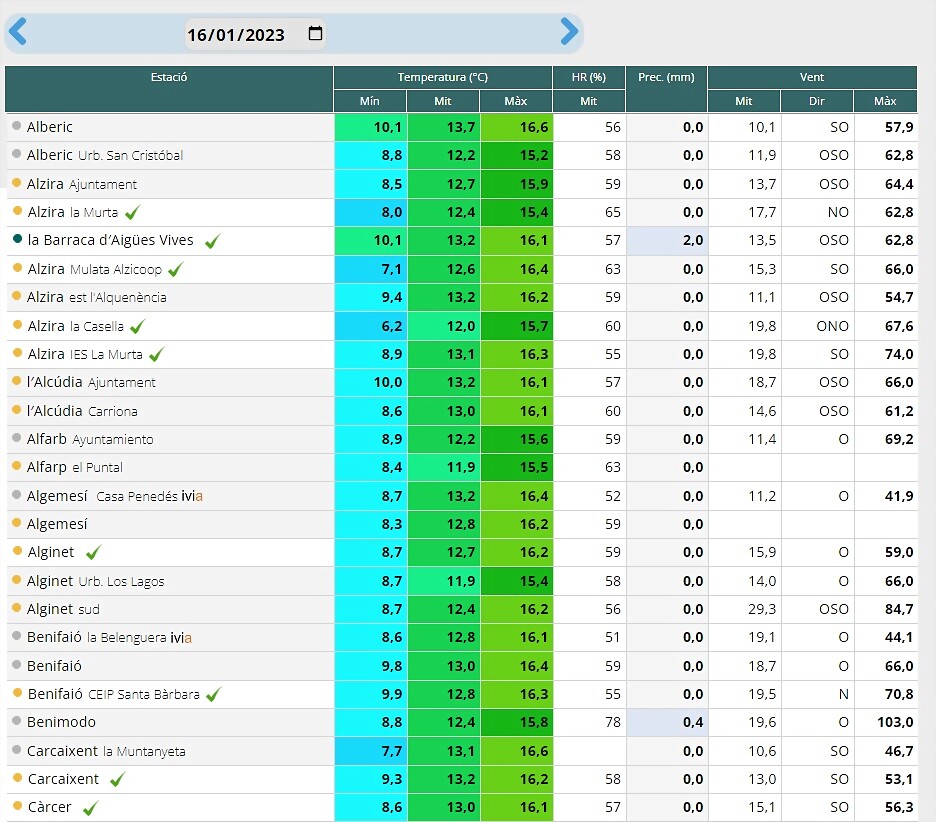
Task: Advance to the next day with the right arrow
Action: pyautogui.click(x=569, y=32)
